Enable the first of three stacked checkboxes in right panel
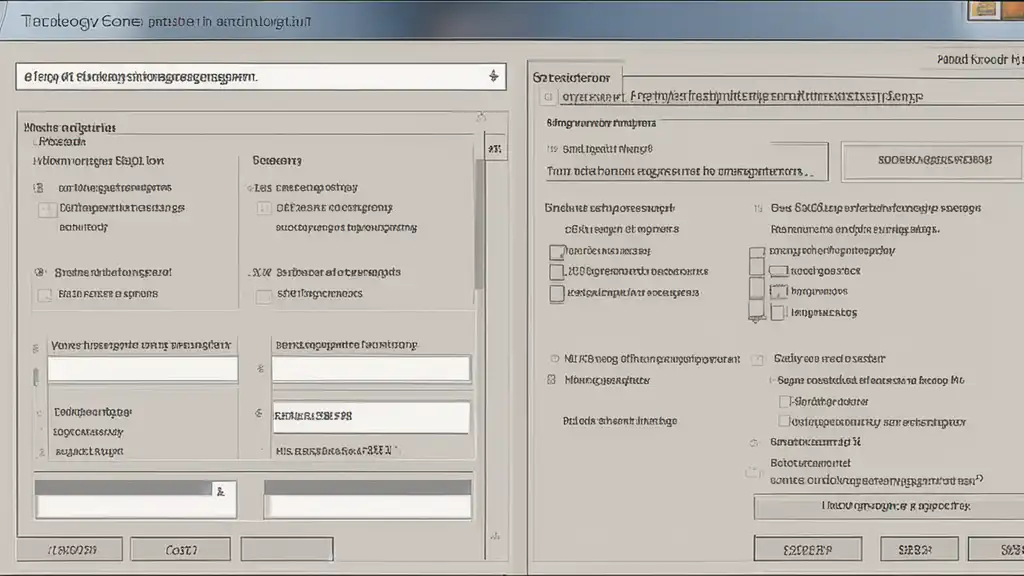This screenshot has width=1024, height=576. 557,251
